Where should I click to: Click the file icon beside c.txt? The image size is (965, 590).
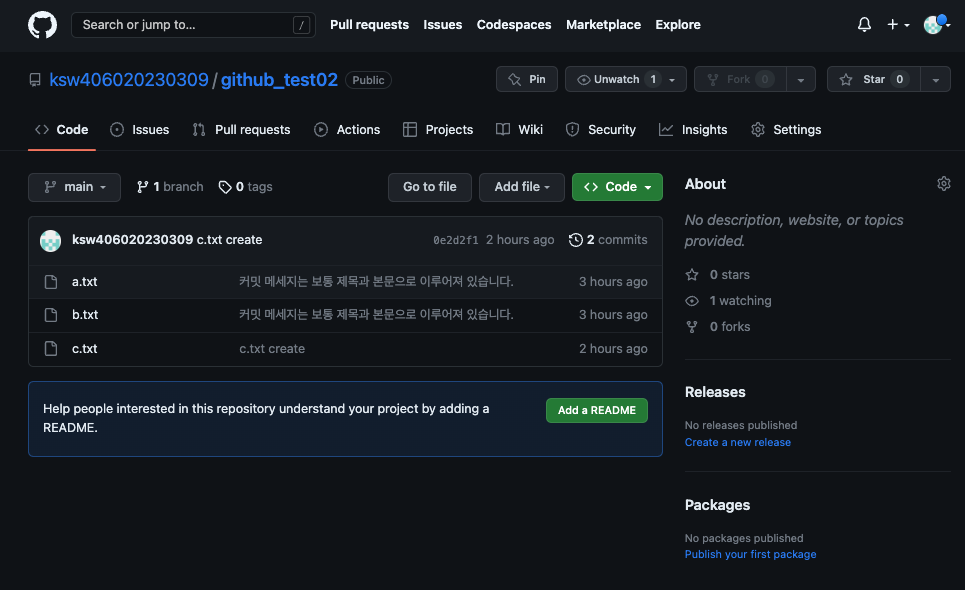pyautogui.click(x=51, y=349)
